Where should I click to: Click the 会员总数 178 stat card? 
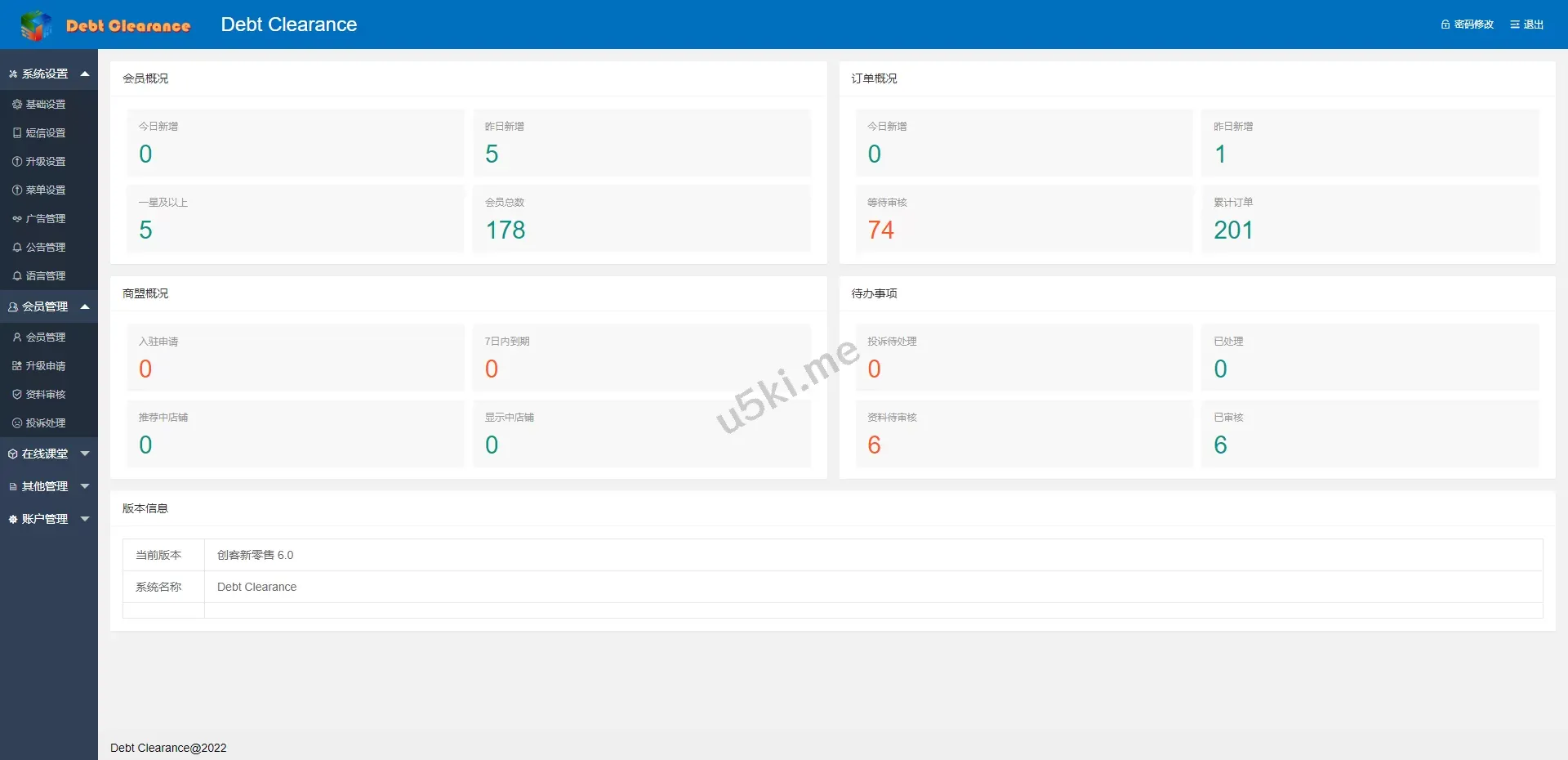642,219
